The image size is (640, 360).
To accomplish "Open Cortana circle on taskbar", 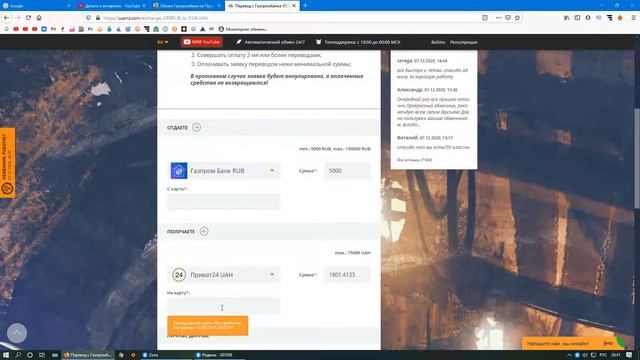I will coord(30,355).
